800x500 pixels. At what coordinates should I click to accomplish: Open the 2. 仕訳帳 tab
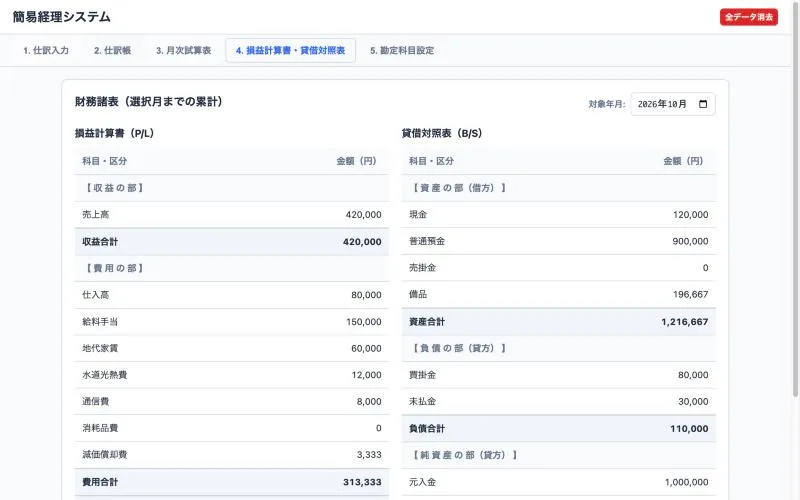tap(112, 51)
